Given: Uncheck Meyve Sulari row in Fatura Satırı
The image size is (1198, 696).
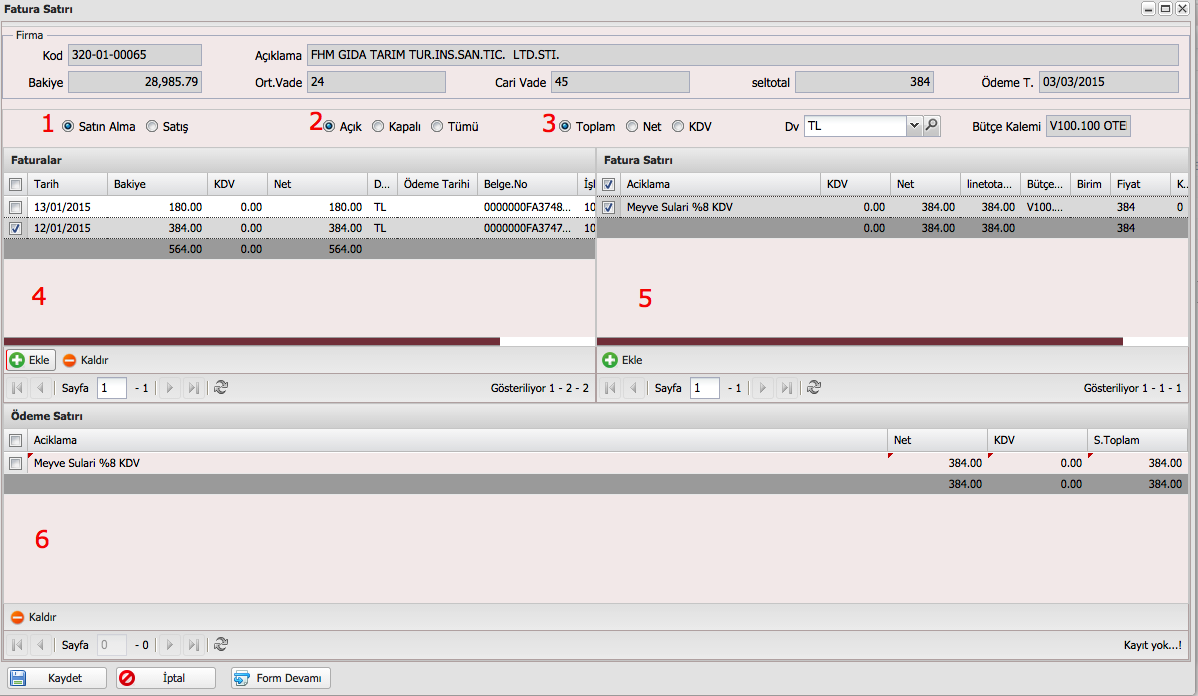Looking at the screenshot, I should pyautogui.click(x=608, y=207).
